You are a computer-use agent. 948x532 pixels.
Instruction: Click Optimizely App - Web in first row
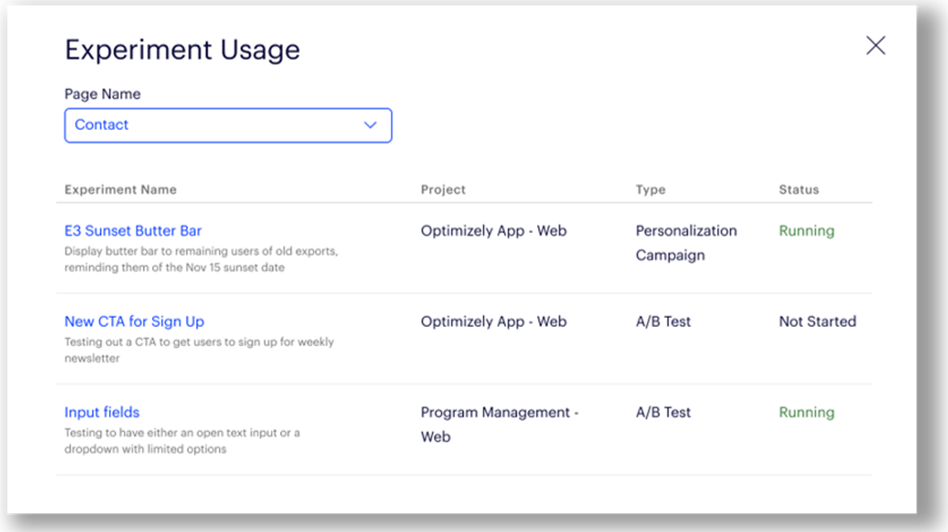point(493,231)
